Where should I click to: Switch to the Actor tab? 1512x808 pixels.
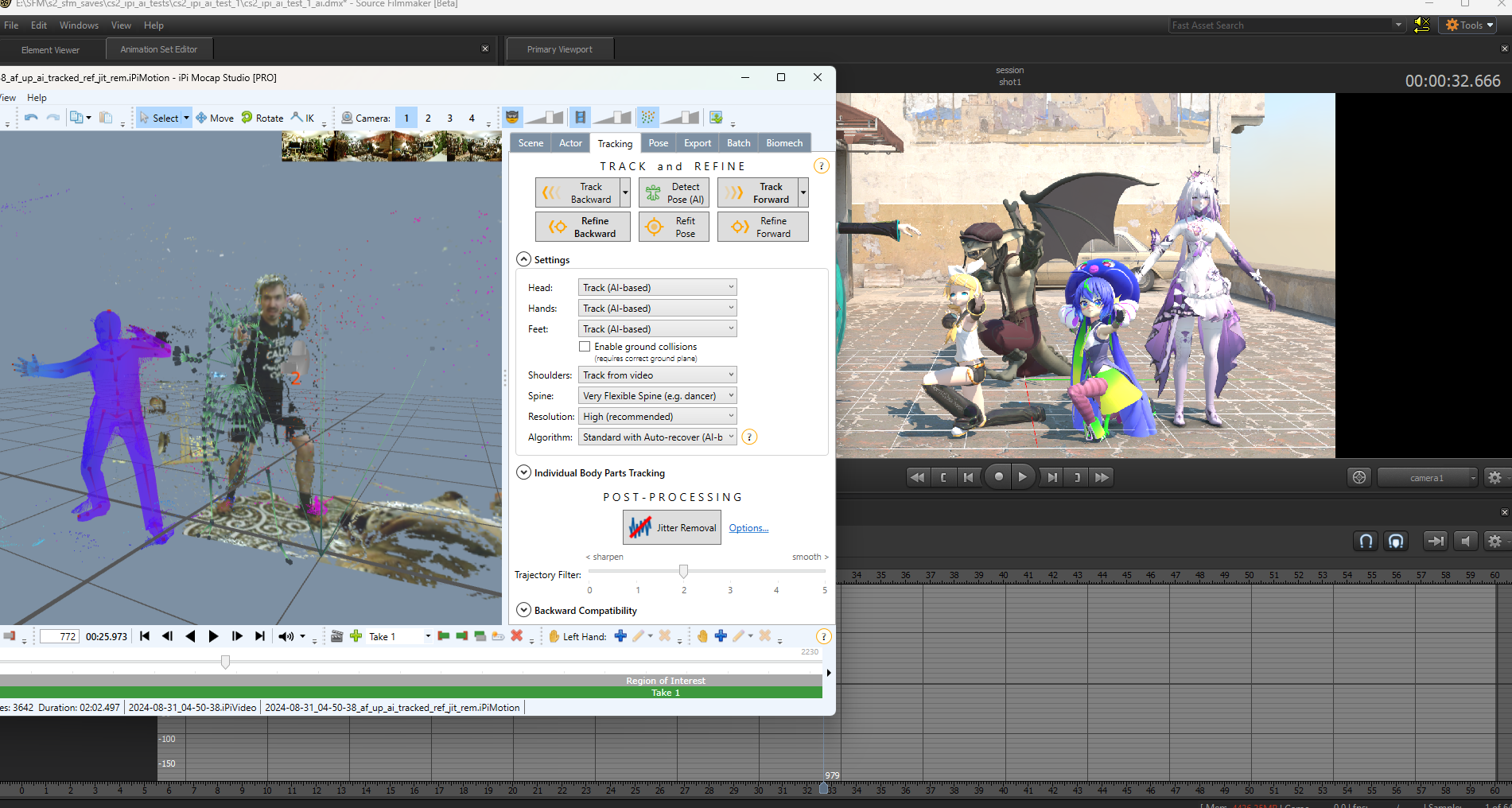click(570, 143)
